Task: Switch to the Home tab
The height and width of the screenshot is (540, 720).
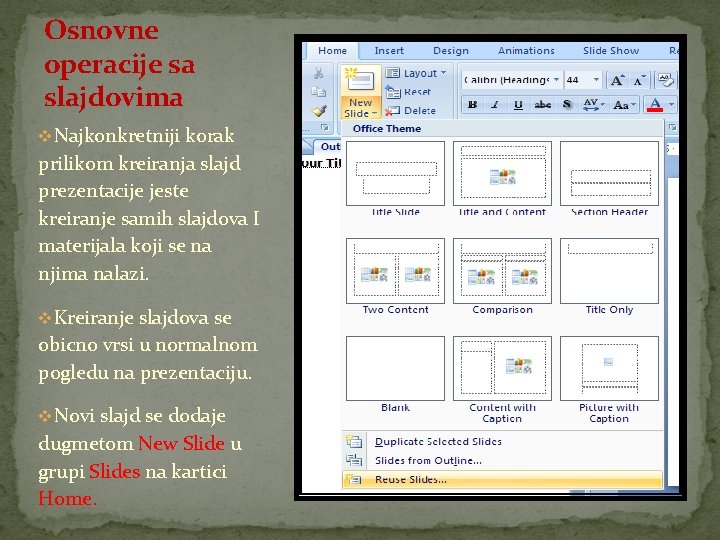Action: (332, 51)
